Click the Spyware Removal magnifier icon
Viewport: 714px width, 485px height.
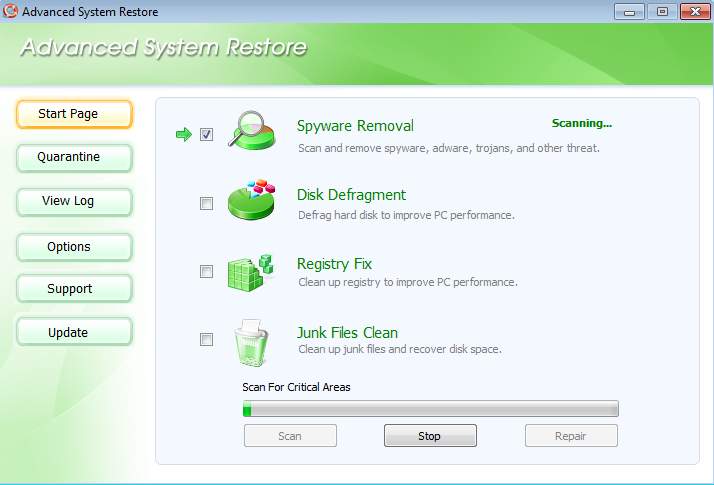pos(252,130)
